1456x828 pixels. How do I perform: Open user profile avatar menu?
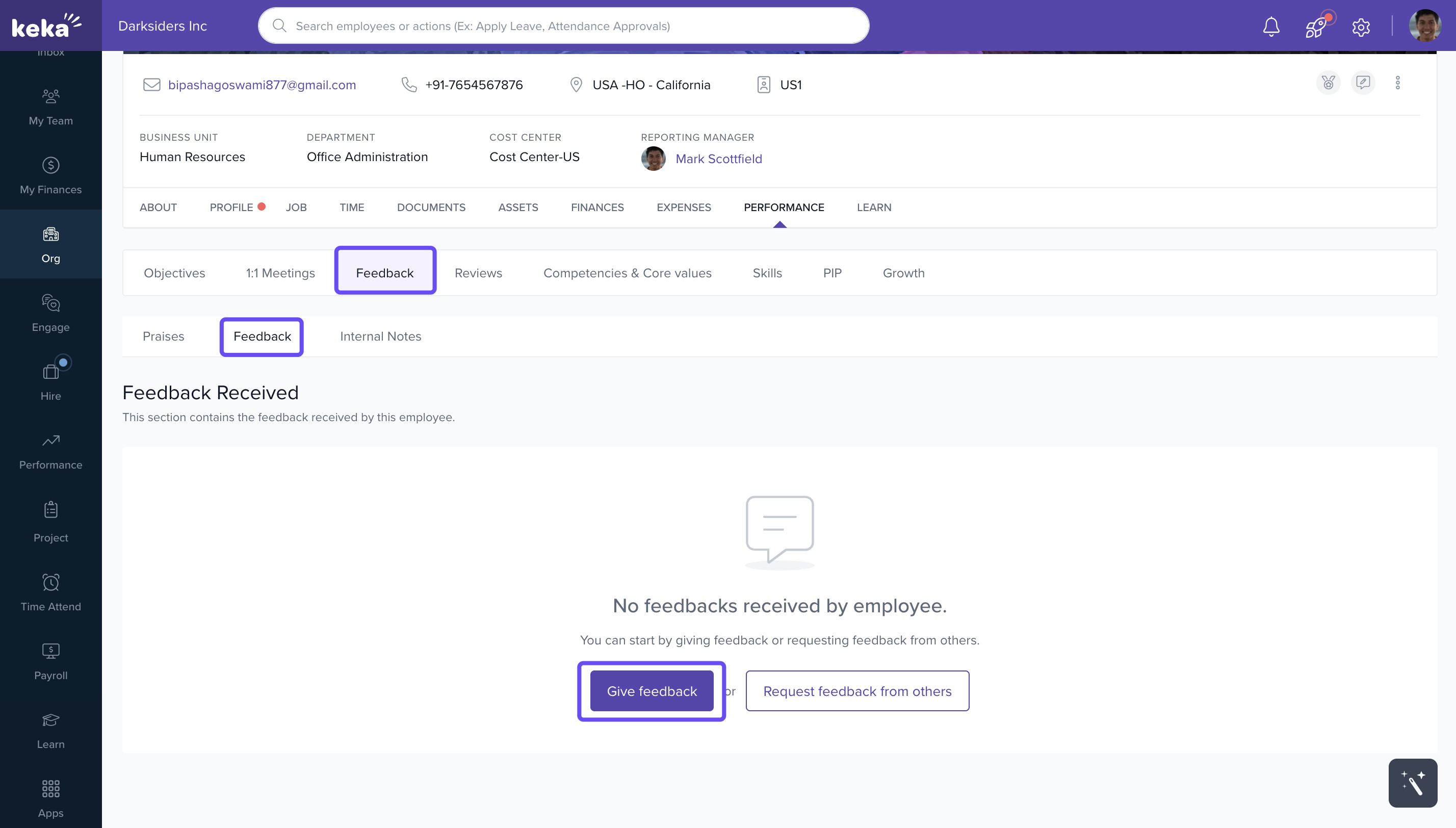pyautogui.click(x=1425, y=26)
